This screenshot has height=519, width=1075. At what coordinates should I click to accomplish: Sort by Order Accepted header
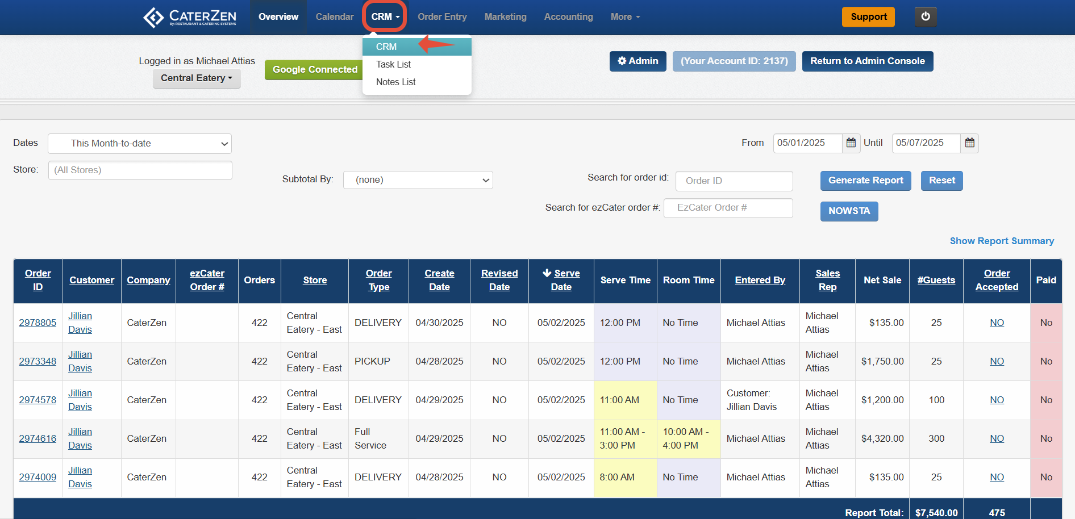pos(996,280)
